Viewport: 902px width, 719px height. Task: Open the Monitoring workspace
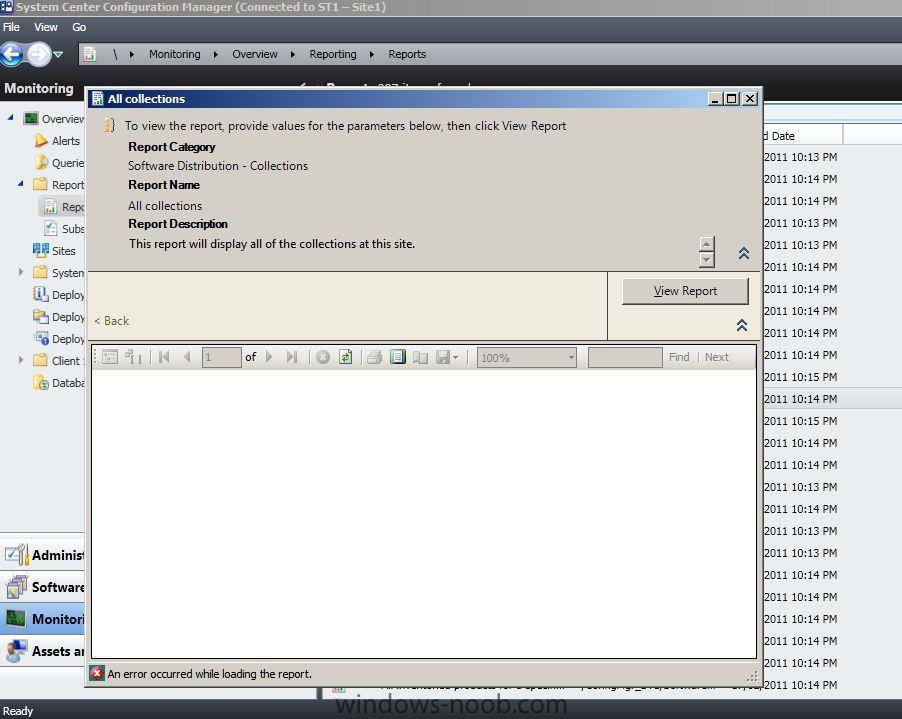(x=43, y=619)
